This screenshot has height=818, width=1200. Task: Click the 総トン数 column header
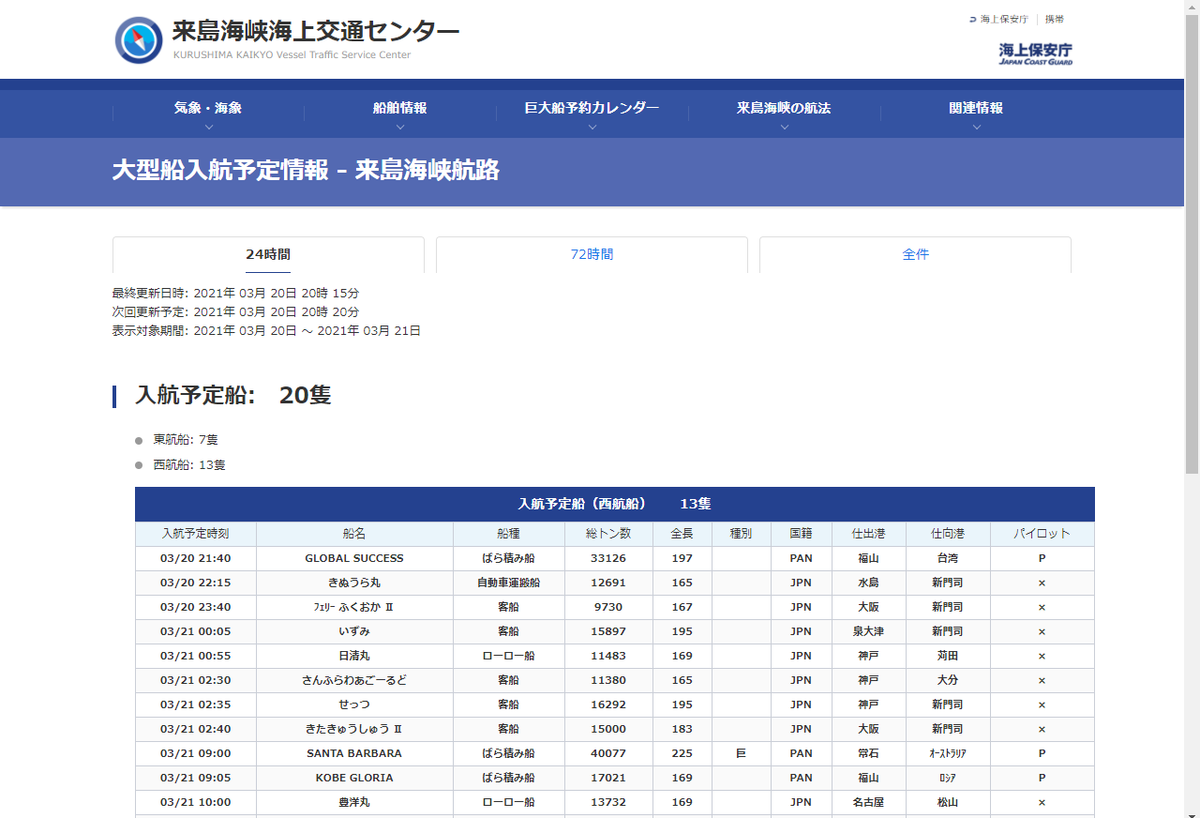point(608,534)
